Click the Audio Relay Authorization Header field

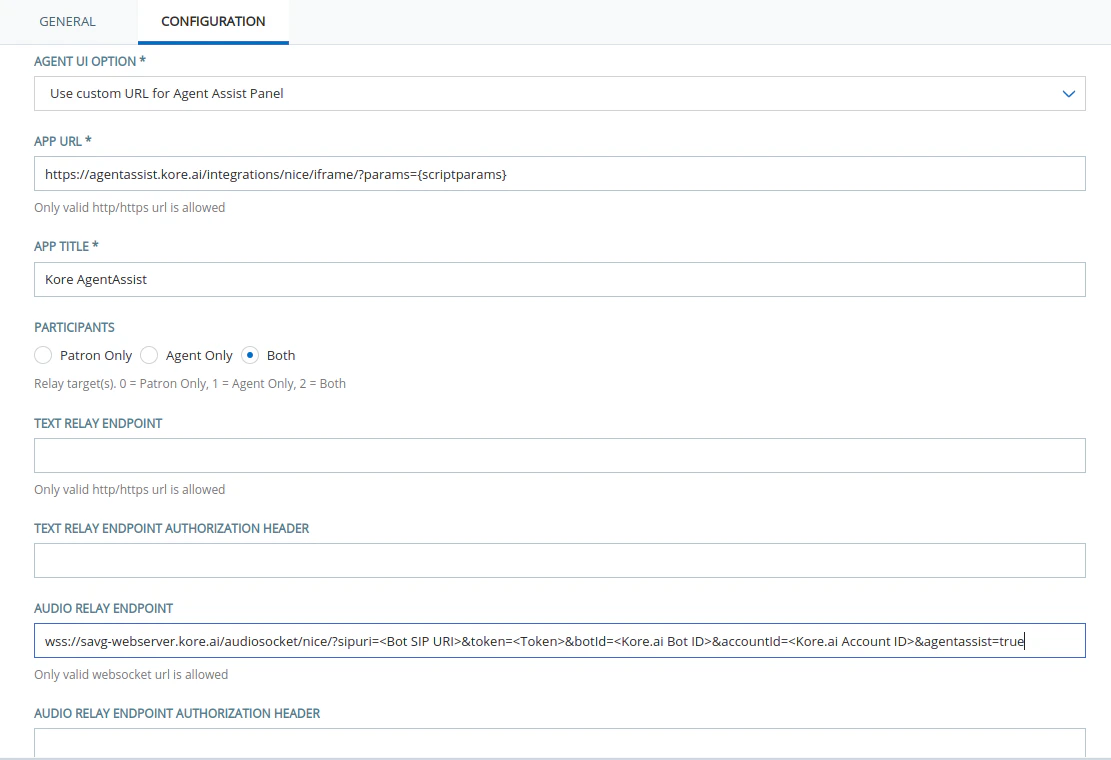tap(560, 745)
